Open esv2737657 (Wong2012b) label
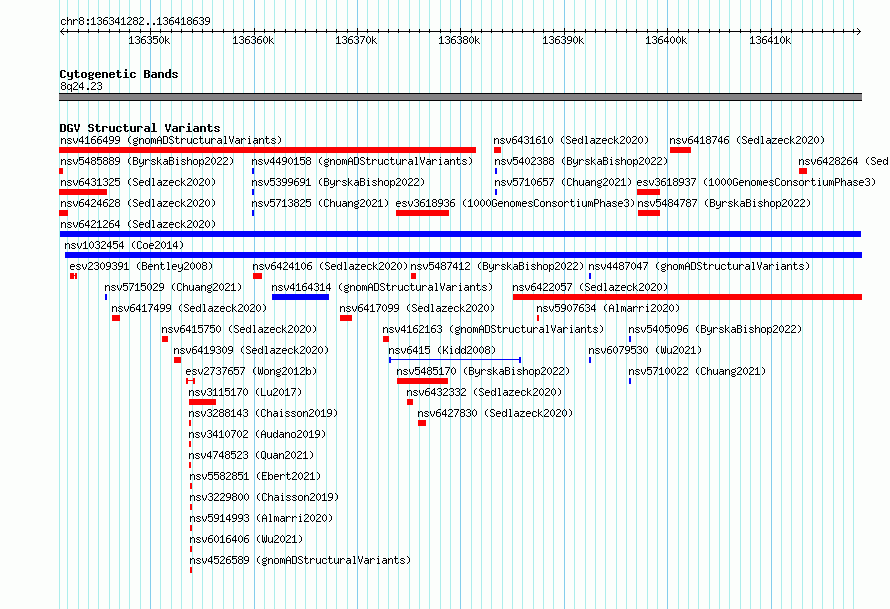 pos(251,371)
